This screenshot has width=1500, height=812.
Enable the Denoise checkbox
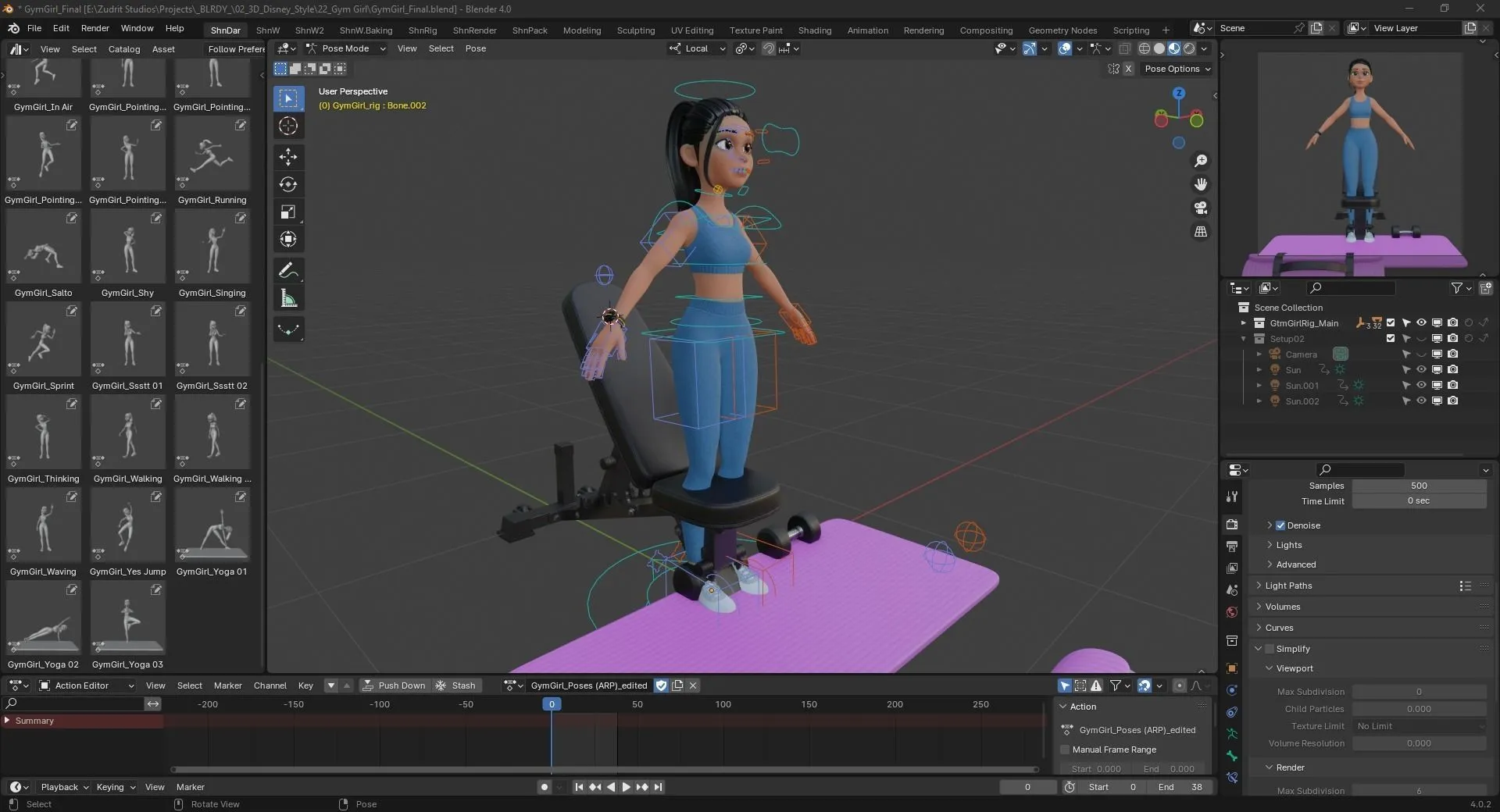coord(1280,525)
